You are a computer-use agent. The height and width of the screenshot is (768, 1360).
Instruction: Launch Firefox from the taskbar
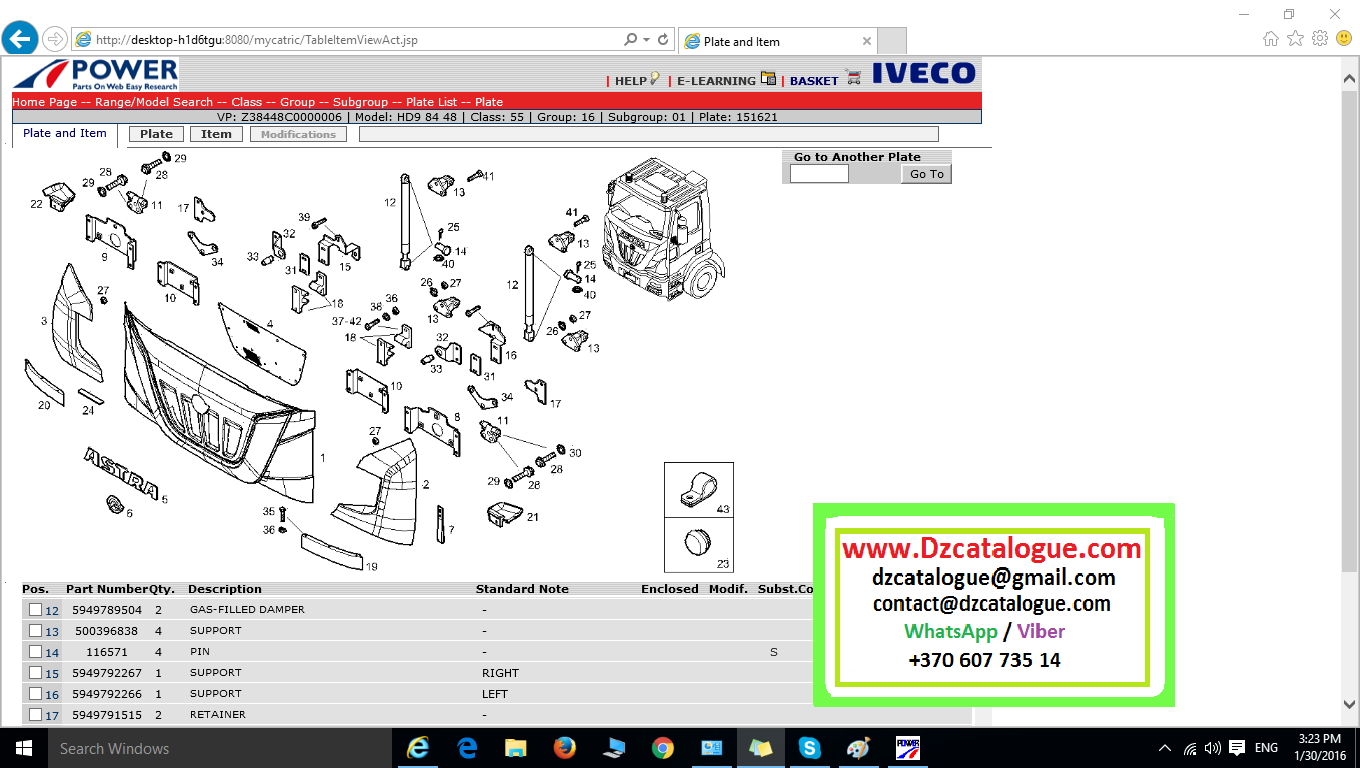565,748
